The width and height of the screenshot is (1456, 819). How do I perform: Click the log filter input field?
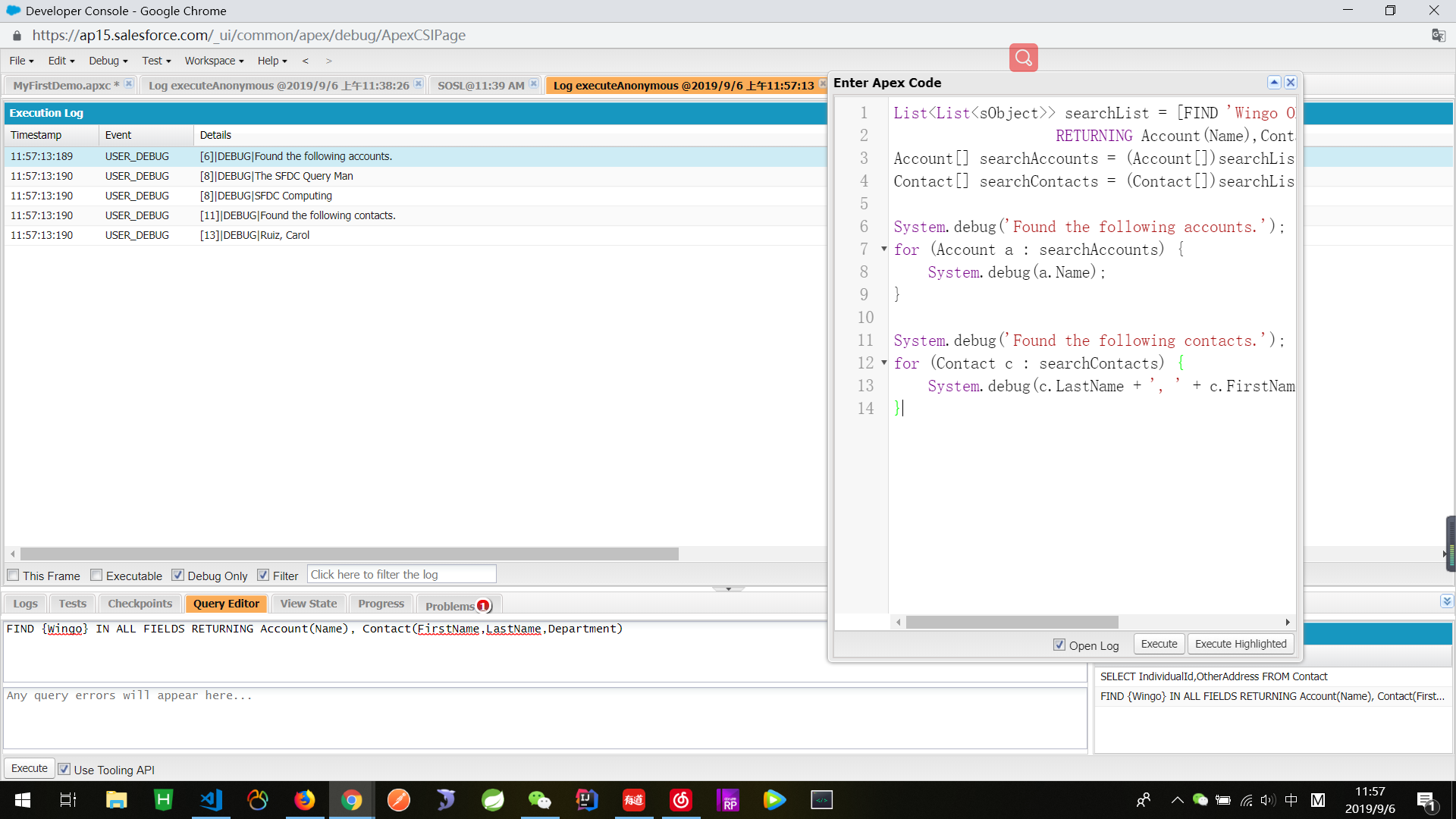tap(401, 574)
